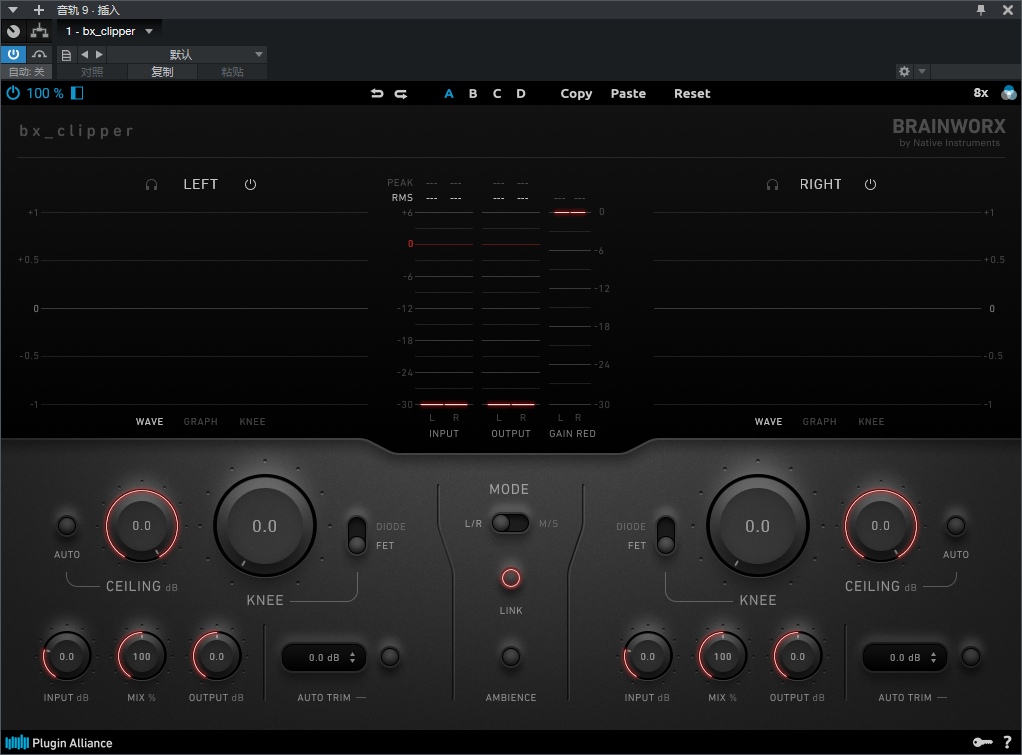
Task: Click right OUTPUT dB knob
Action: [x=797, y=657]
